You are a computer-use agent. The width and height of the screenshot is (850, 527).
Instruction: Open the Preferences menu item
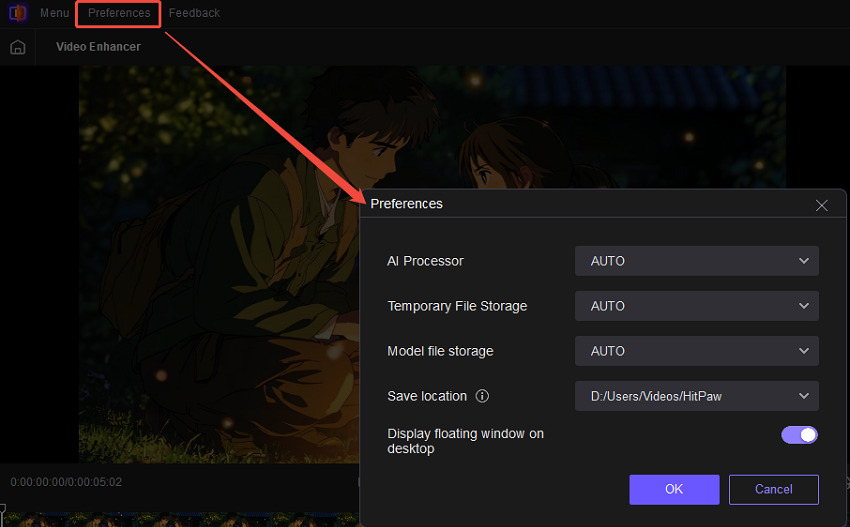pyautogui.click(x=119, y=13)
